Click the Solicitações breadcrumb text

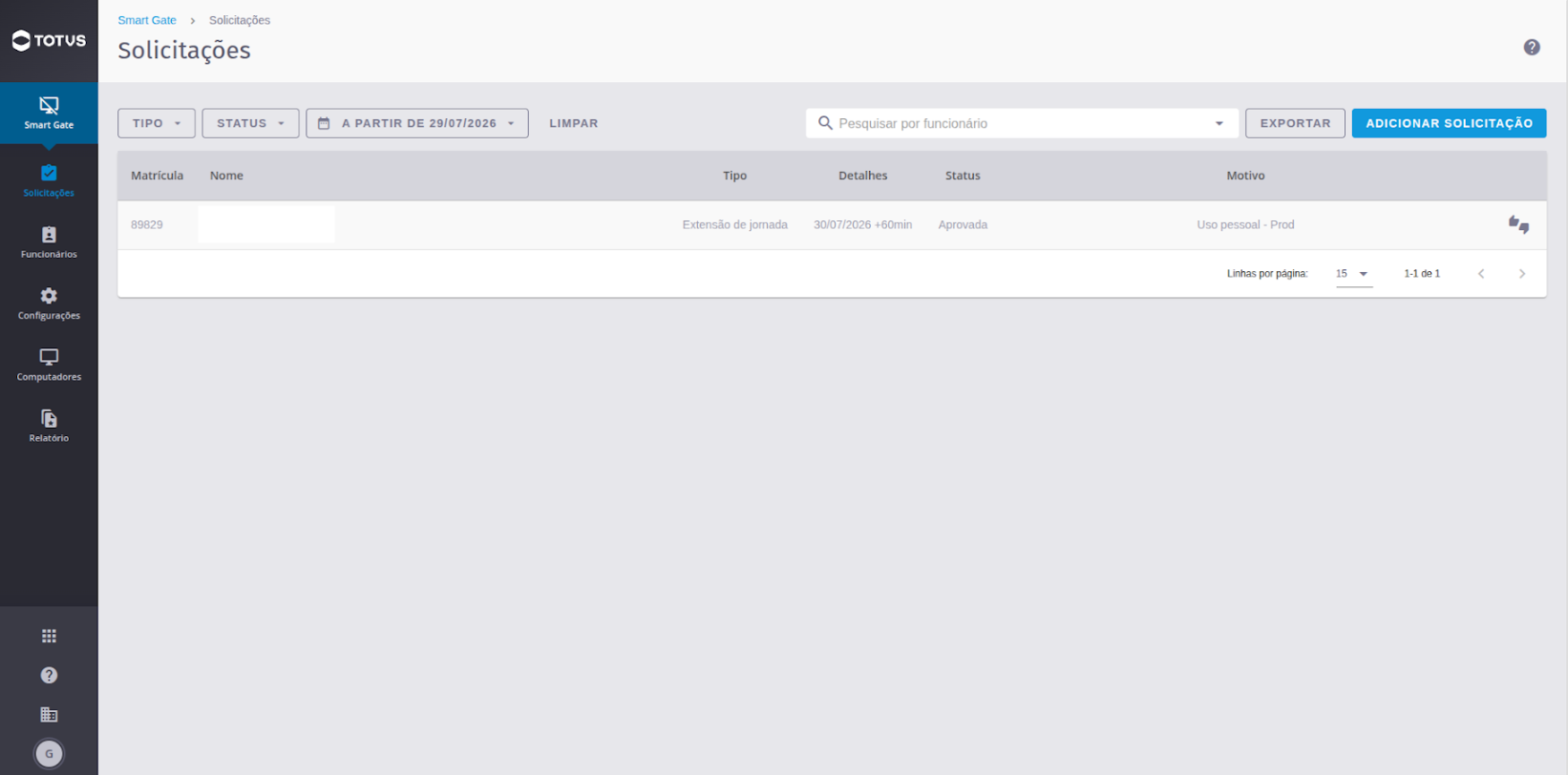[240, 20]
